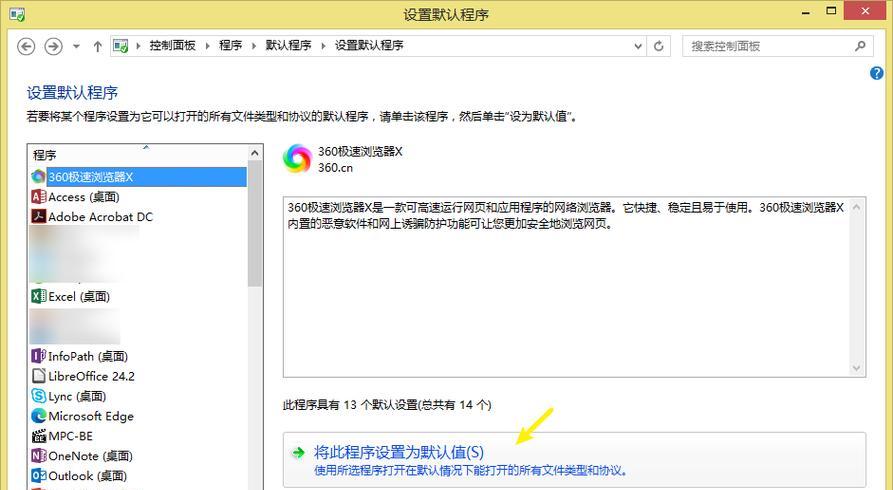Image resolution: width=893 pixels, height=490 pixels.
Task: Click the MPC-BE clapperboard icon
Action: [x=38, y=436]
